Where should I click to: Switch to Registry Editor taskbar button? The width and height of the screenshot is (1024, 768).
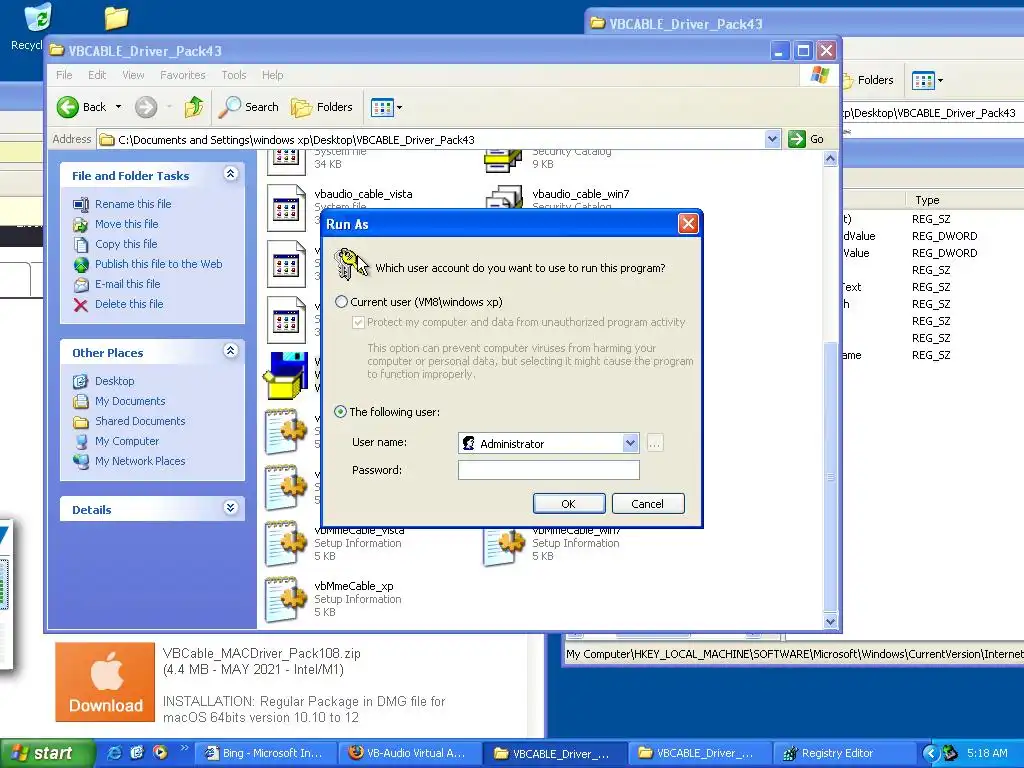[x=844, y=754]
